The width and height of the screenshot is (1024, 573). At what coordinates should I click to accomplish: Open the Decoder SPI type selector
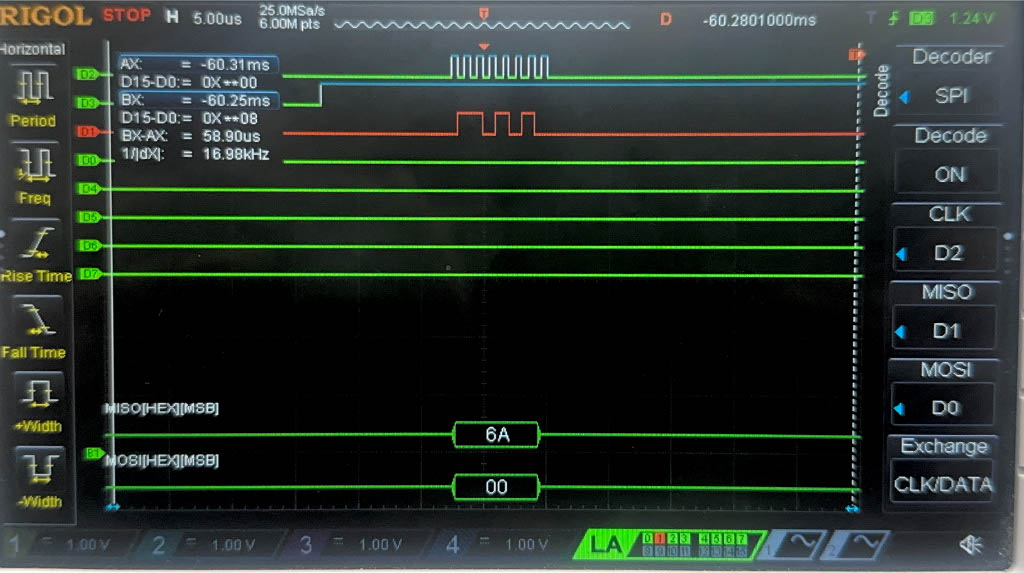click(x=949, y=96)
